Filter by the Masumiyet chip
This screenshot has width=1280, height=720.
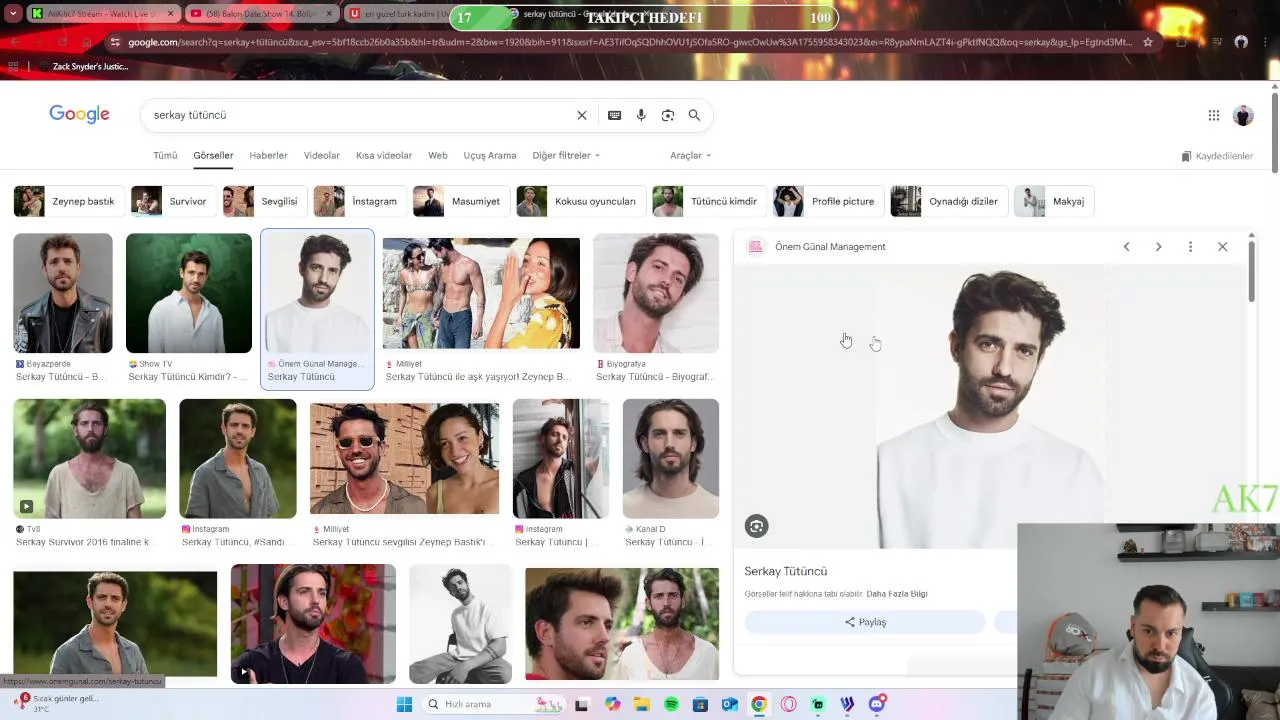(x=460, y=201)
